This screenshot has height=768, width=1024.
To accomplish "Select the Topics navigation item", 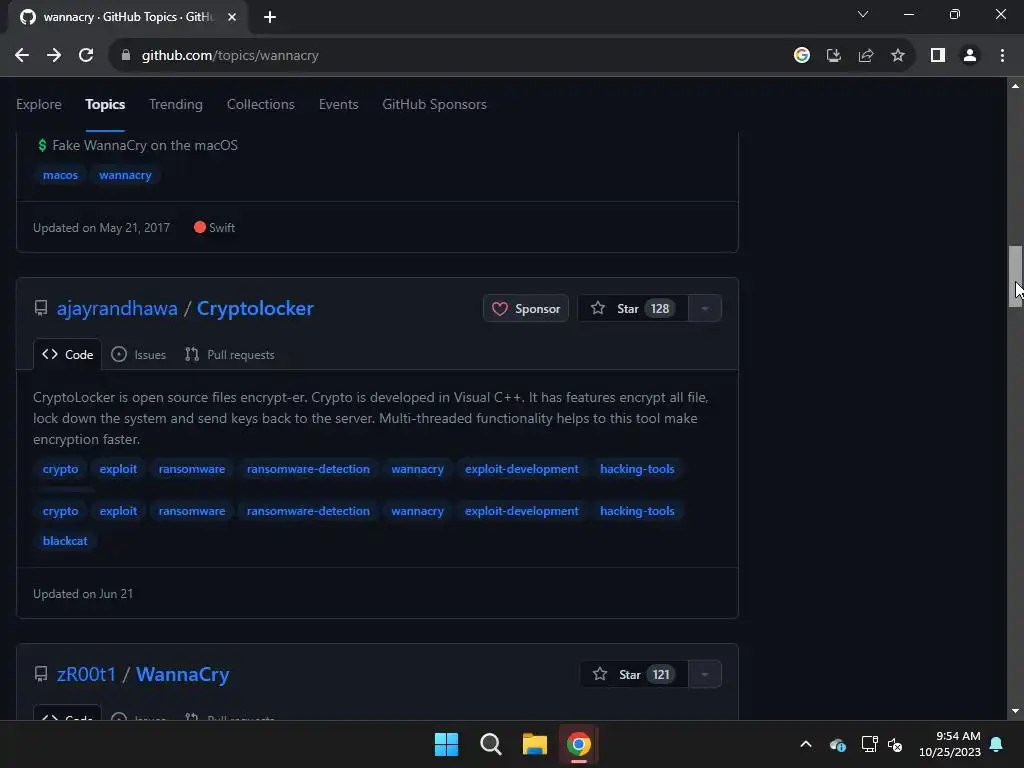I will click(105, 104).
